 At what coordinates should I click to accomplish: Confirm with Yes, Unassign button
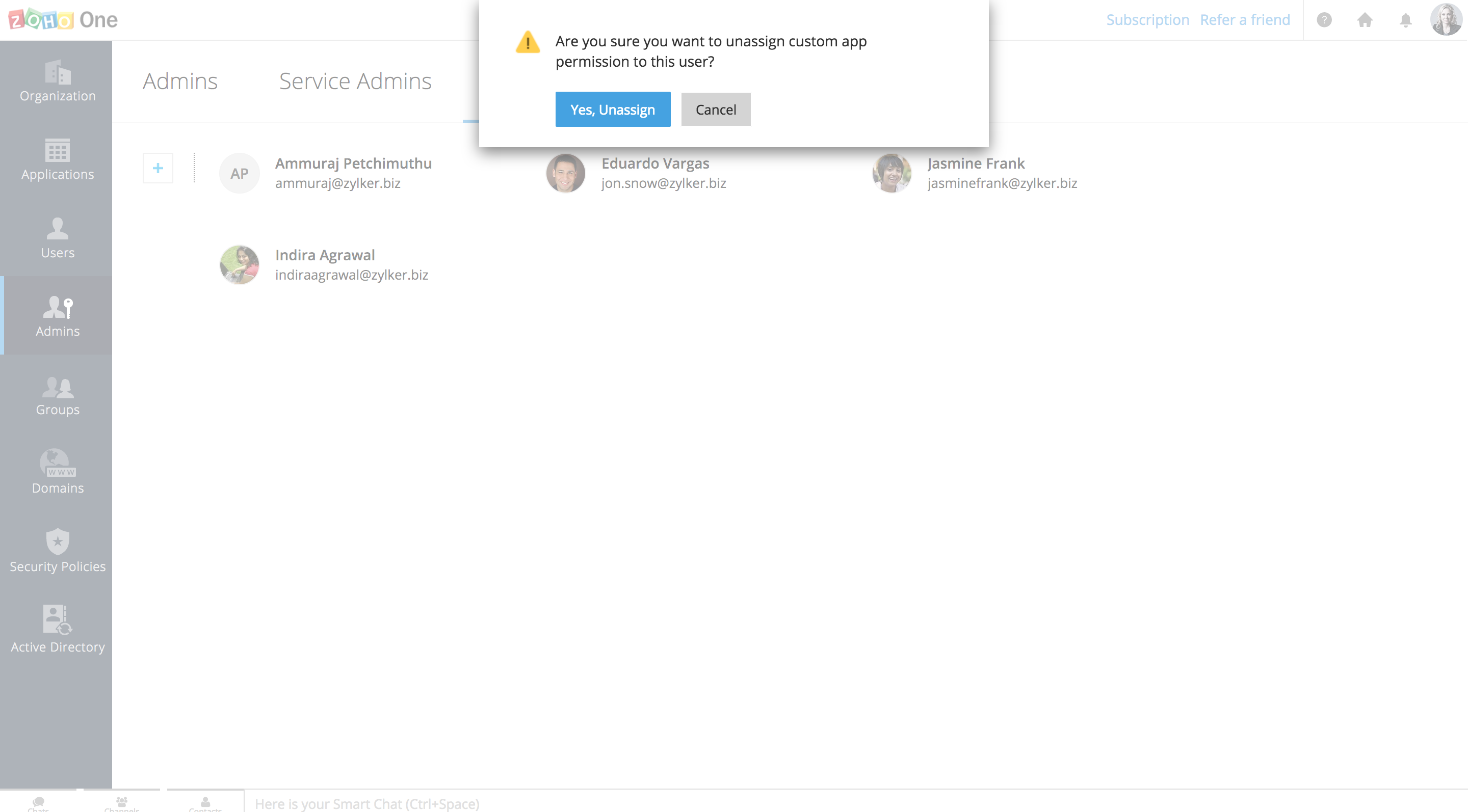[613, 110]
